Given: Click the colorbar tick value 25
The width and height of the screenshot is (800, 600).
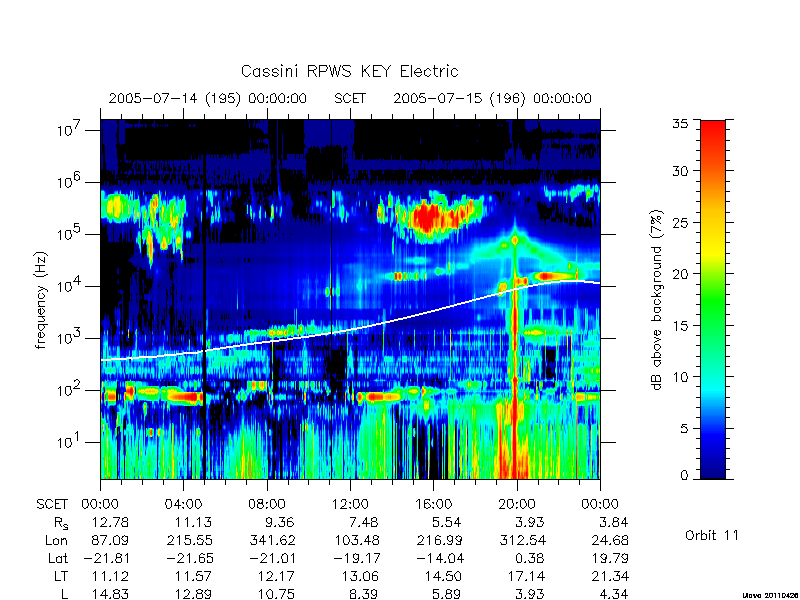Looking at the screenshot, I should tap(680, 223).
